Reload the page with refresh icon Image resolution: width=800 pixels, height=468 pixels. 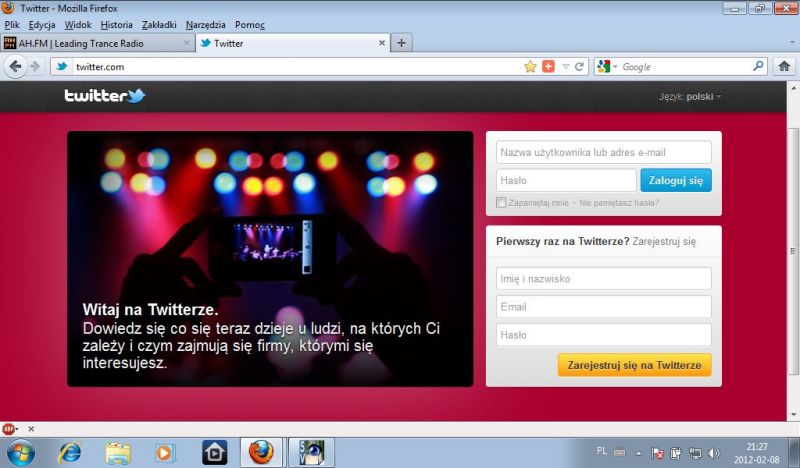(579, 66)
